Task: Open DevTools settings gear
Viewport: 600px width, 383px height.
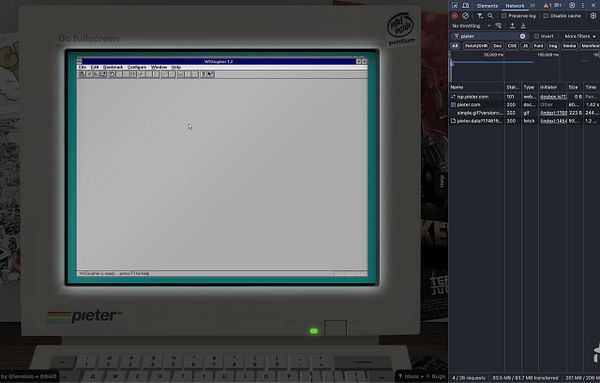Action: pos(572,5)
